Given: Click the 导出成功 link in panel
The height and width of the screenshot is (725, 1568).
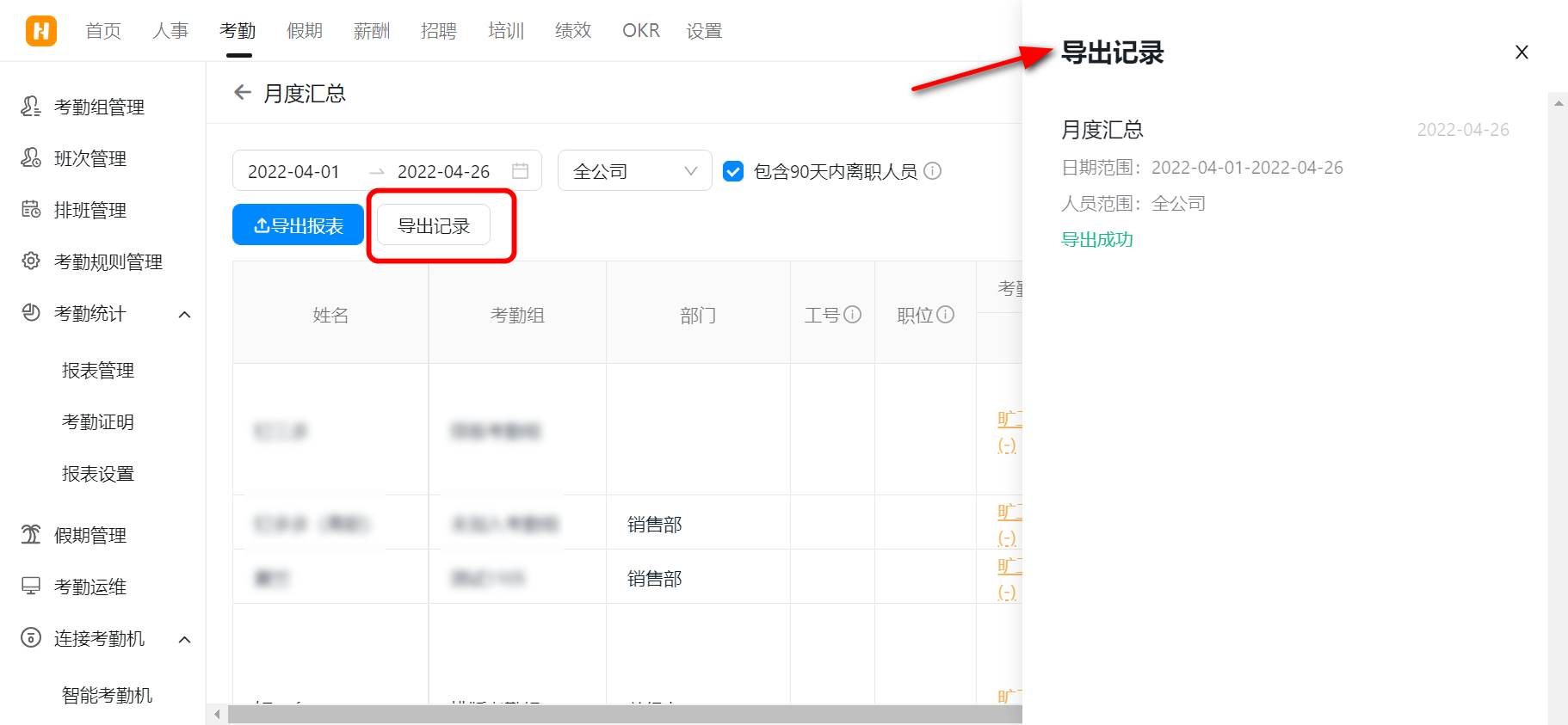Looking at the screenshot, I should pyautogui.click(x=1097, y=240).
